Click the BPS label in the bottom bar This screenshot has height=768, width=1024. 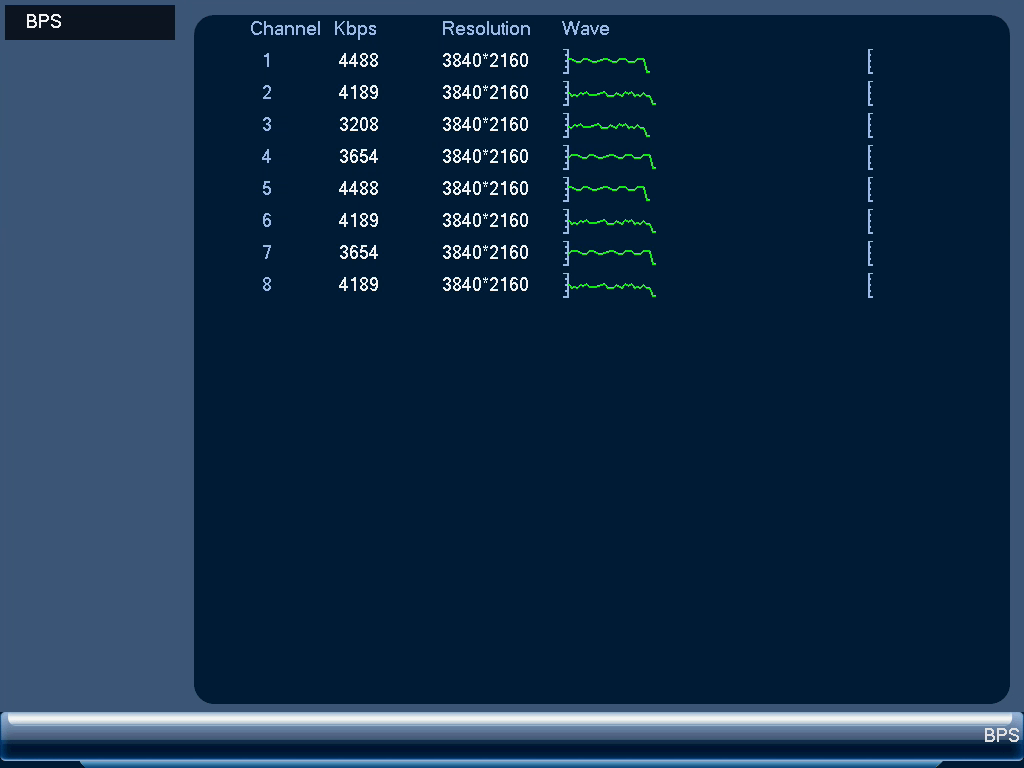coord(1001,735)
